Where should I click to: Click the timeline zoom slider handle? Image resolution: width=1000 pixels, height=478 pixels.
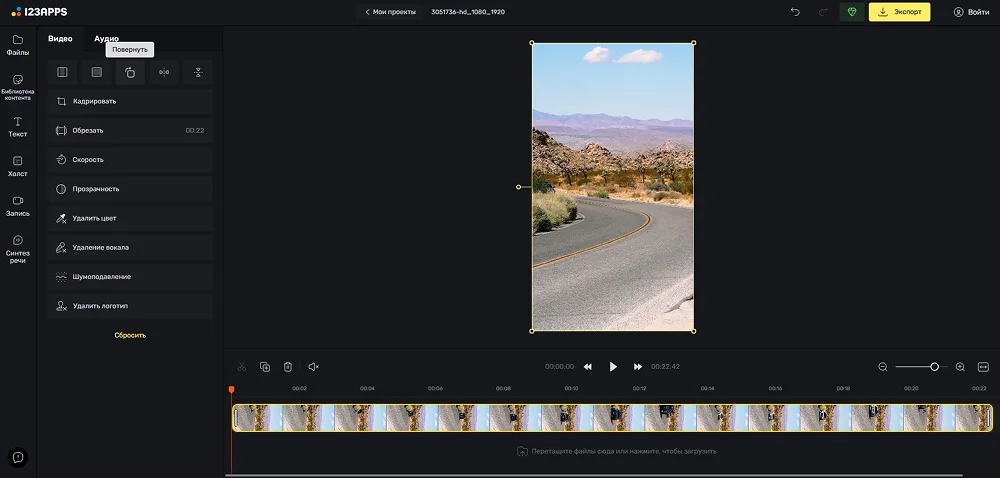[x=935, y=367]
